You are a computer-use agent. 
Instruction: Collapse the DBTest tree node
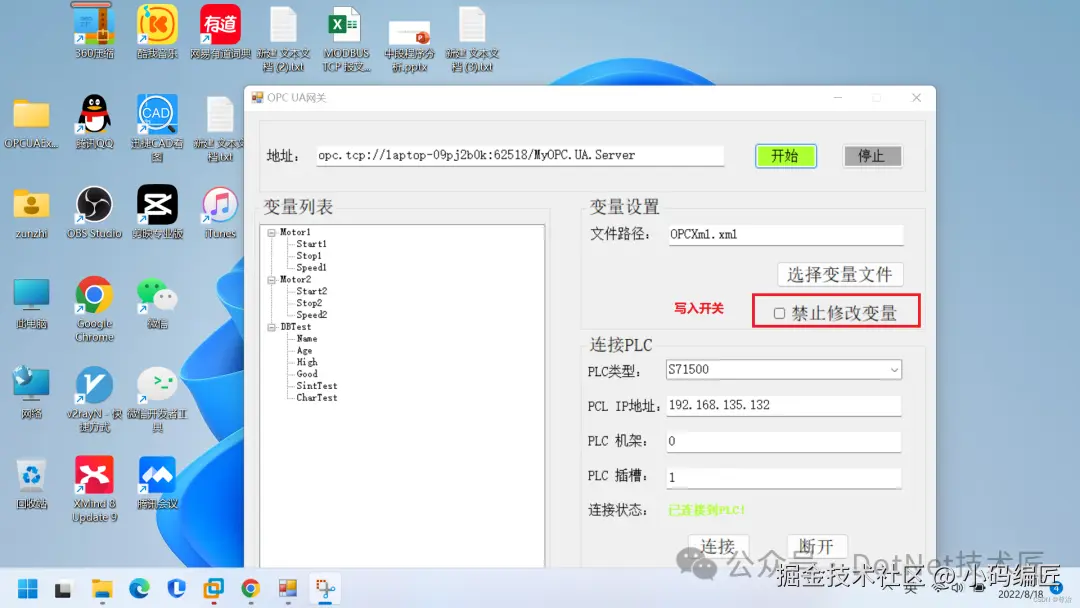click(271, 327)
